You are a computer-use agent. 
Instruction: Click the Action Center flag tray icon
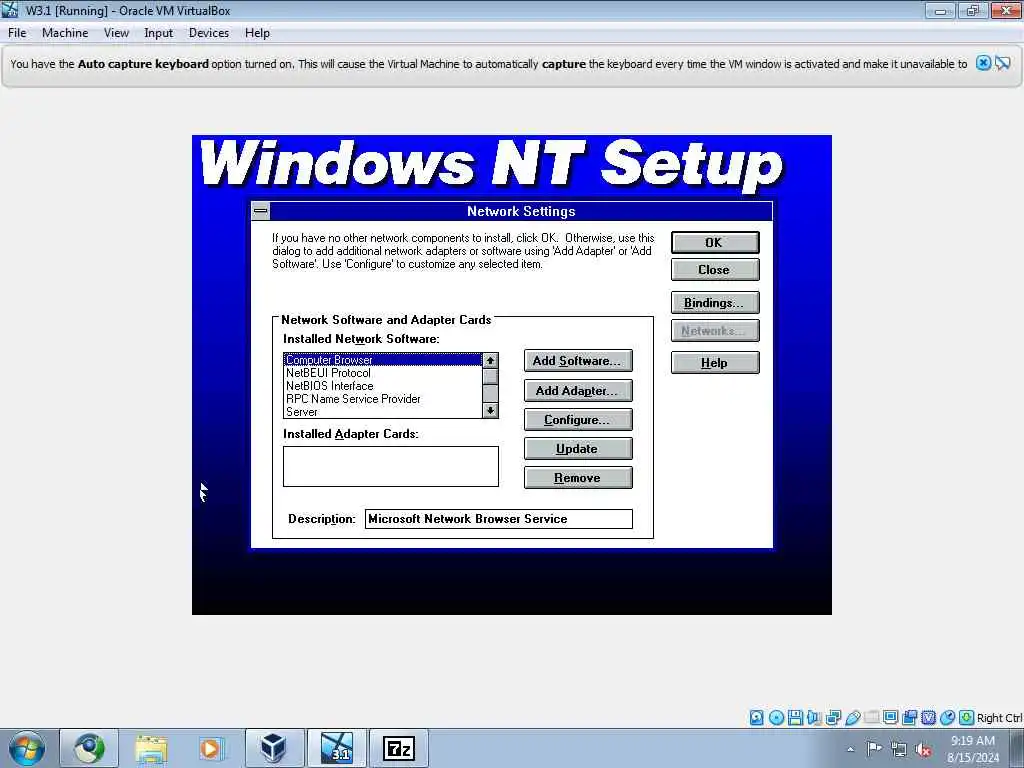(874, 748)
